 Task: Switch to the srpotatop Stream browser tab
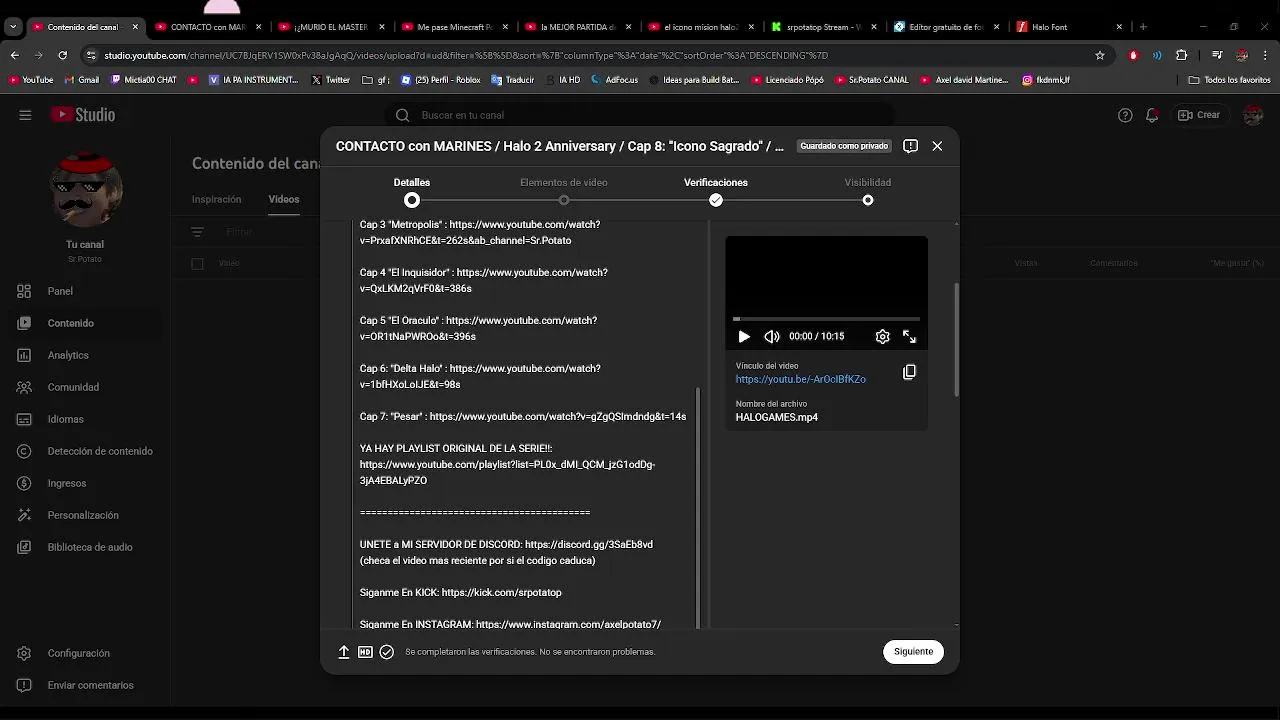coord(825,27)
